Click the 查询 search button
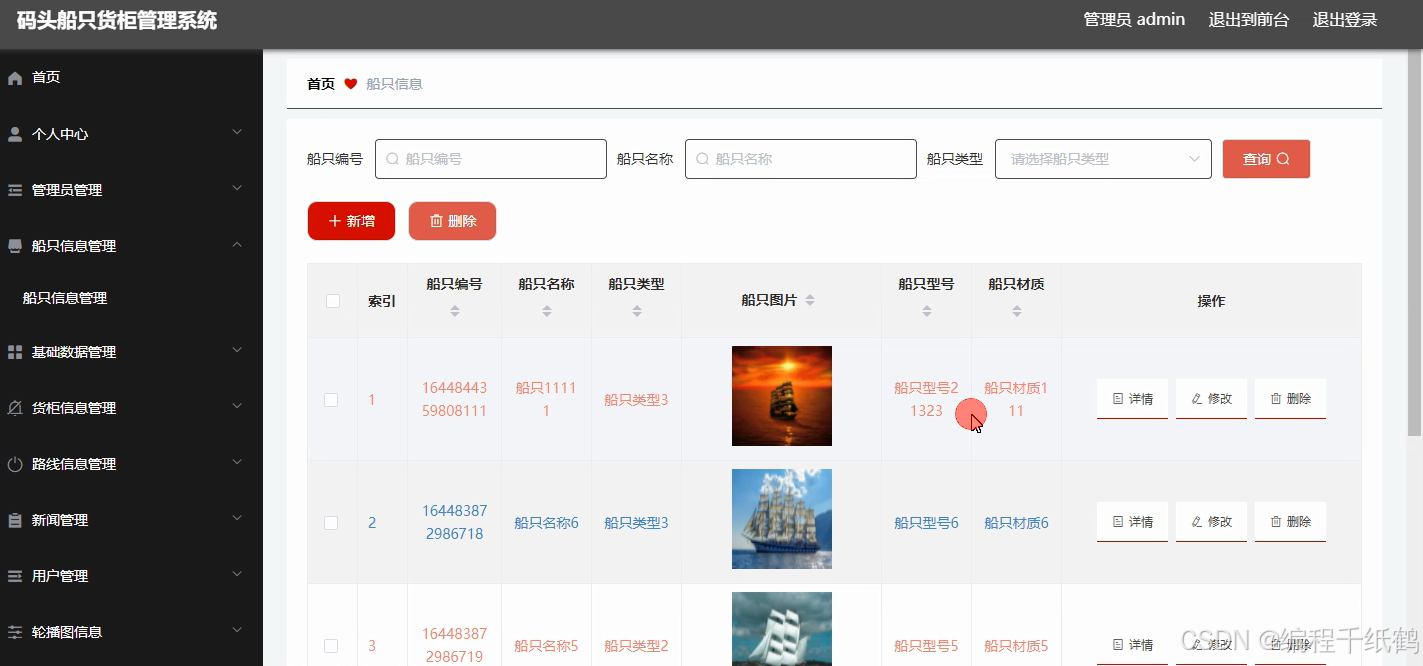The width and height of the screenshot is (1423, 666). pos(1266,159)
